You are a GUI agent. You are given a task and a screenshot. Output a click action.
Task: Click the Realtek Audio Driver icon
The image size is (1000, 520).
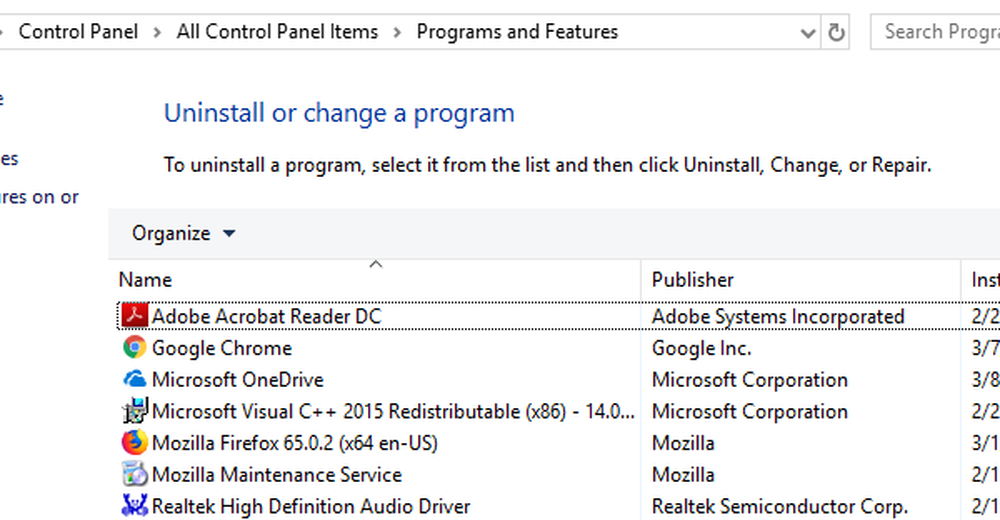pyautogui.click(x=134, y=506)
